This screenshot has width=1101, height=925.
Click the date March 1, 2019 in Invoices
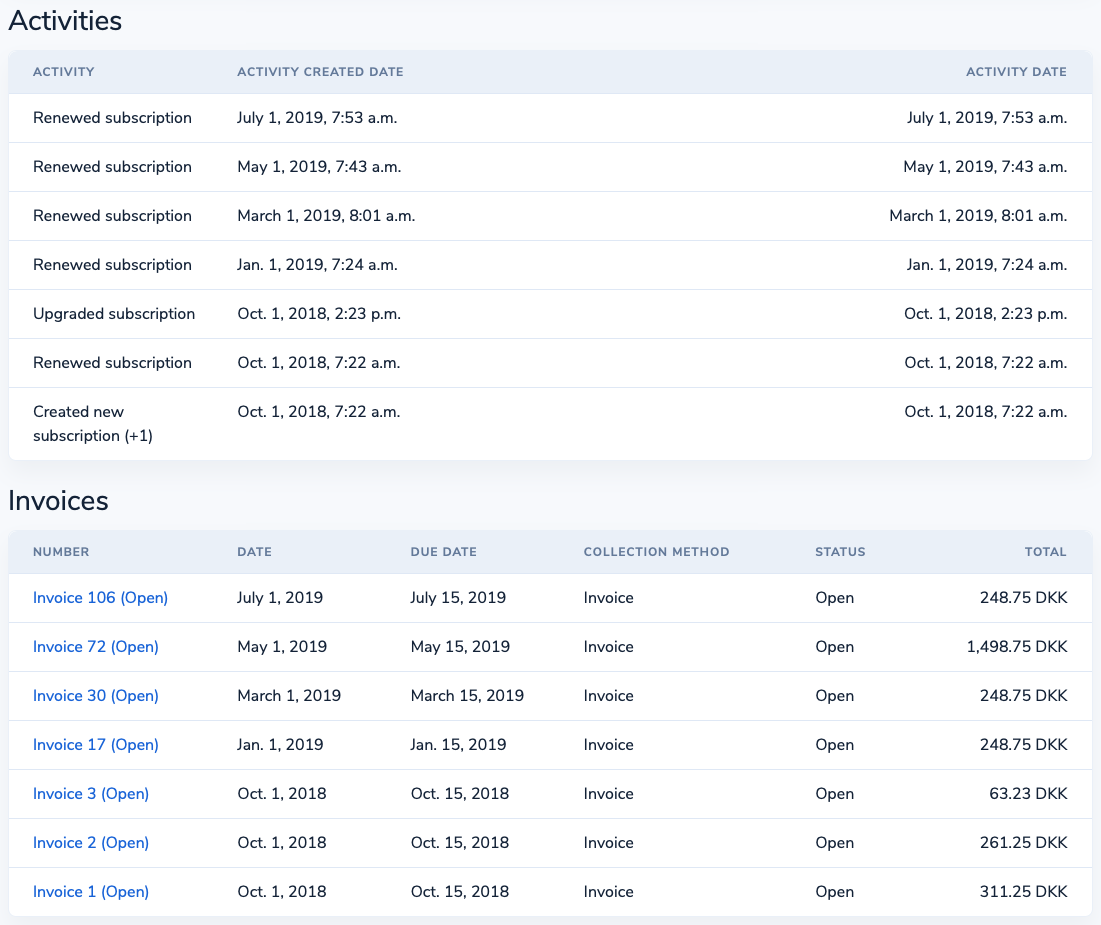289,696
